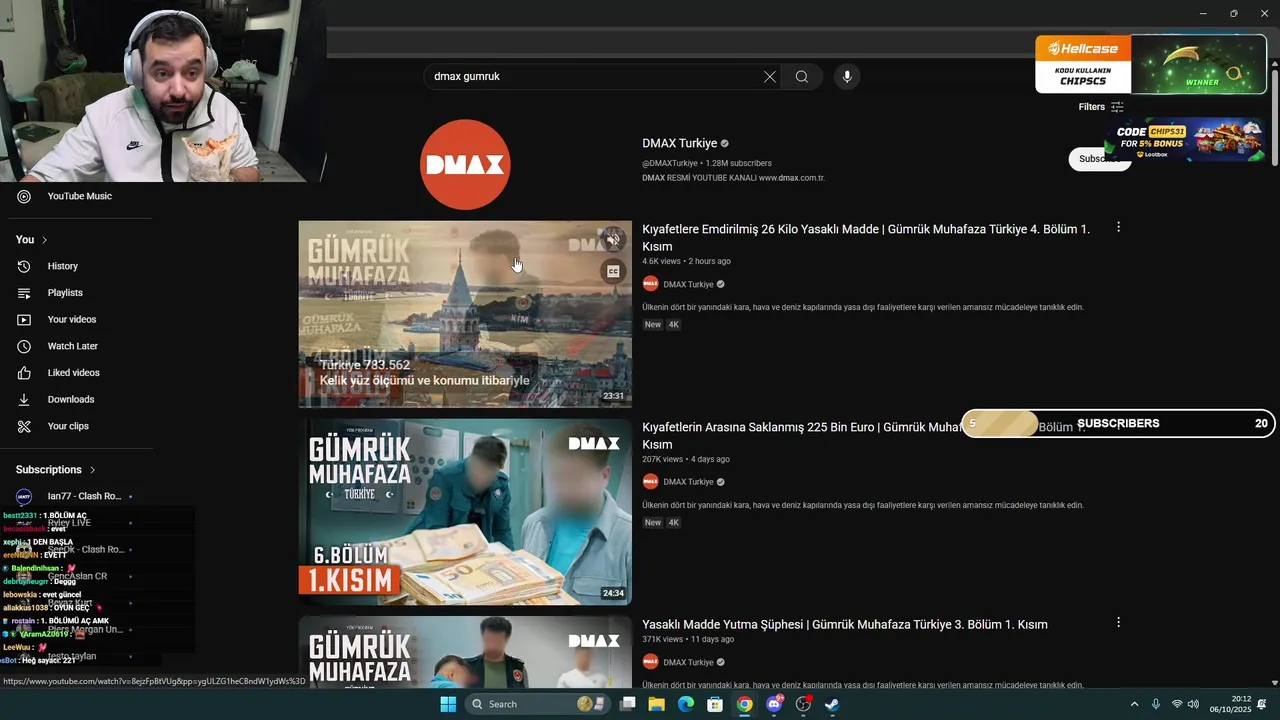Subscribe to the DMAX Turkiye channel
This screenshot has width=1280, height=720.
click(1099, 159)
